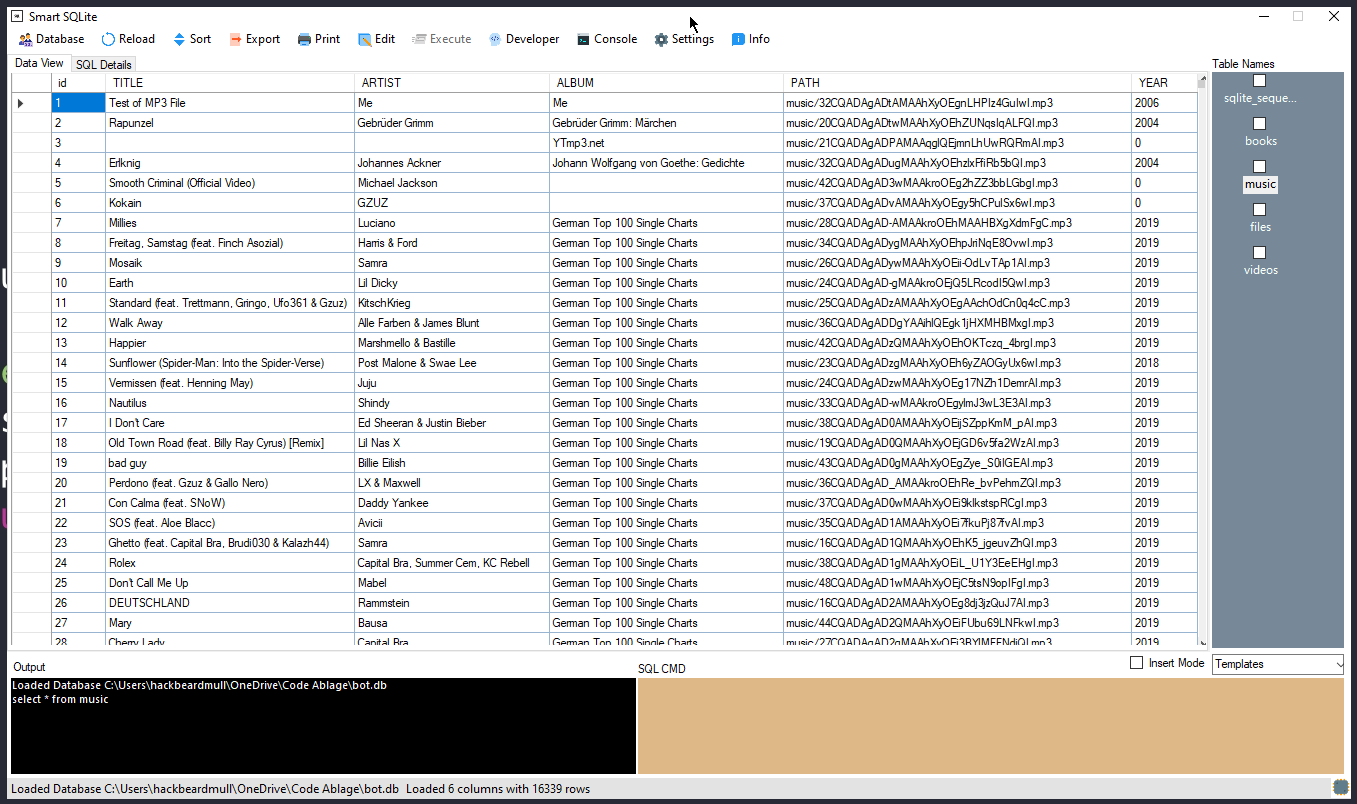Click the Print icon
The image size is (1357, 804).
[304, 39]
